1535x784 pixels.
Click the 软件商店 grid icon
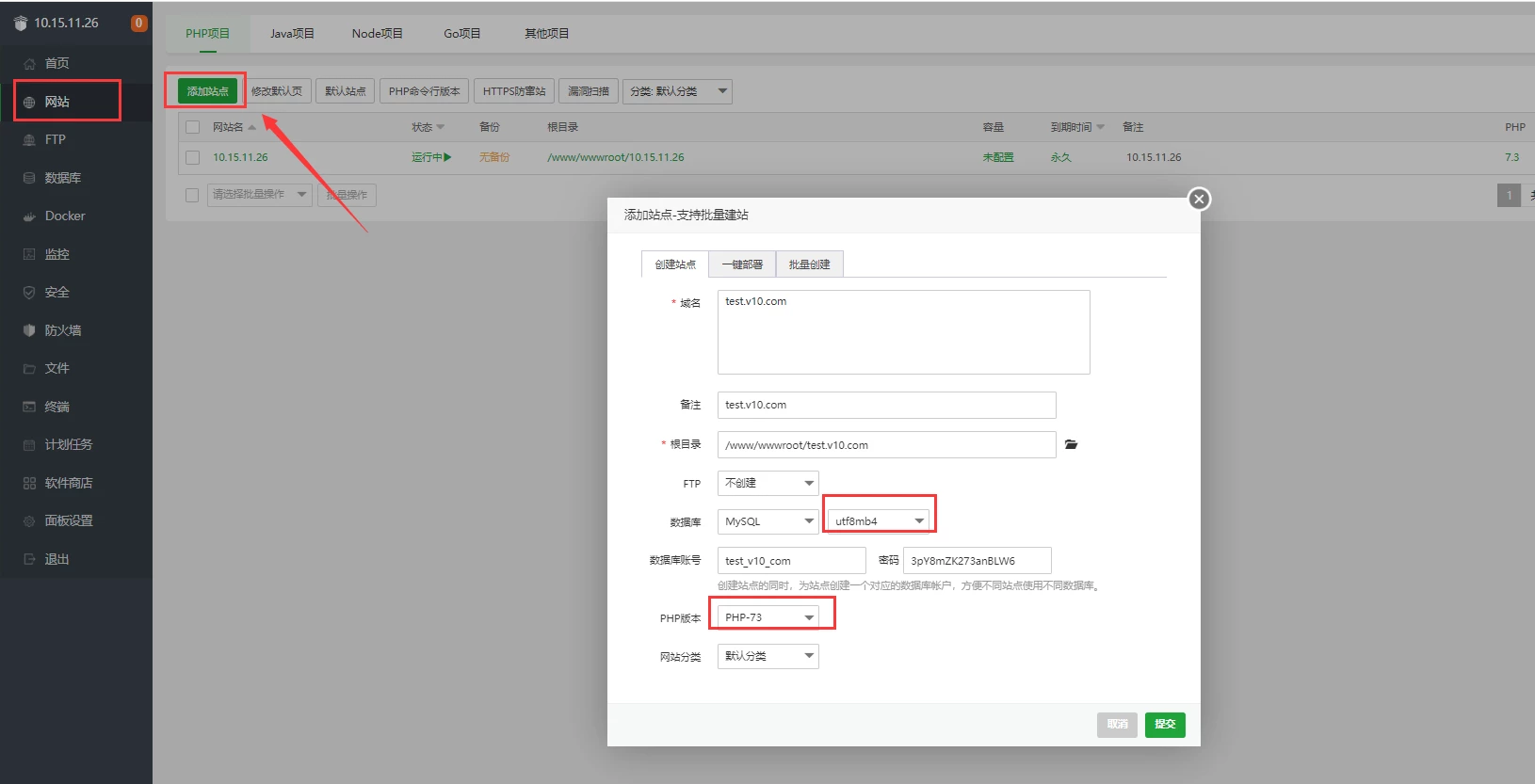coord(29,483)
